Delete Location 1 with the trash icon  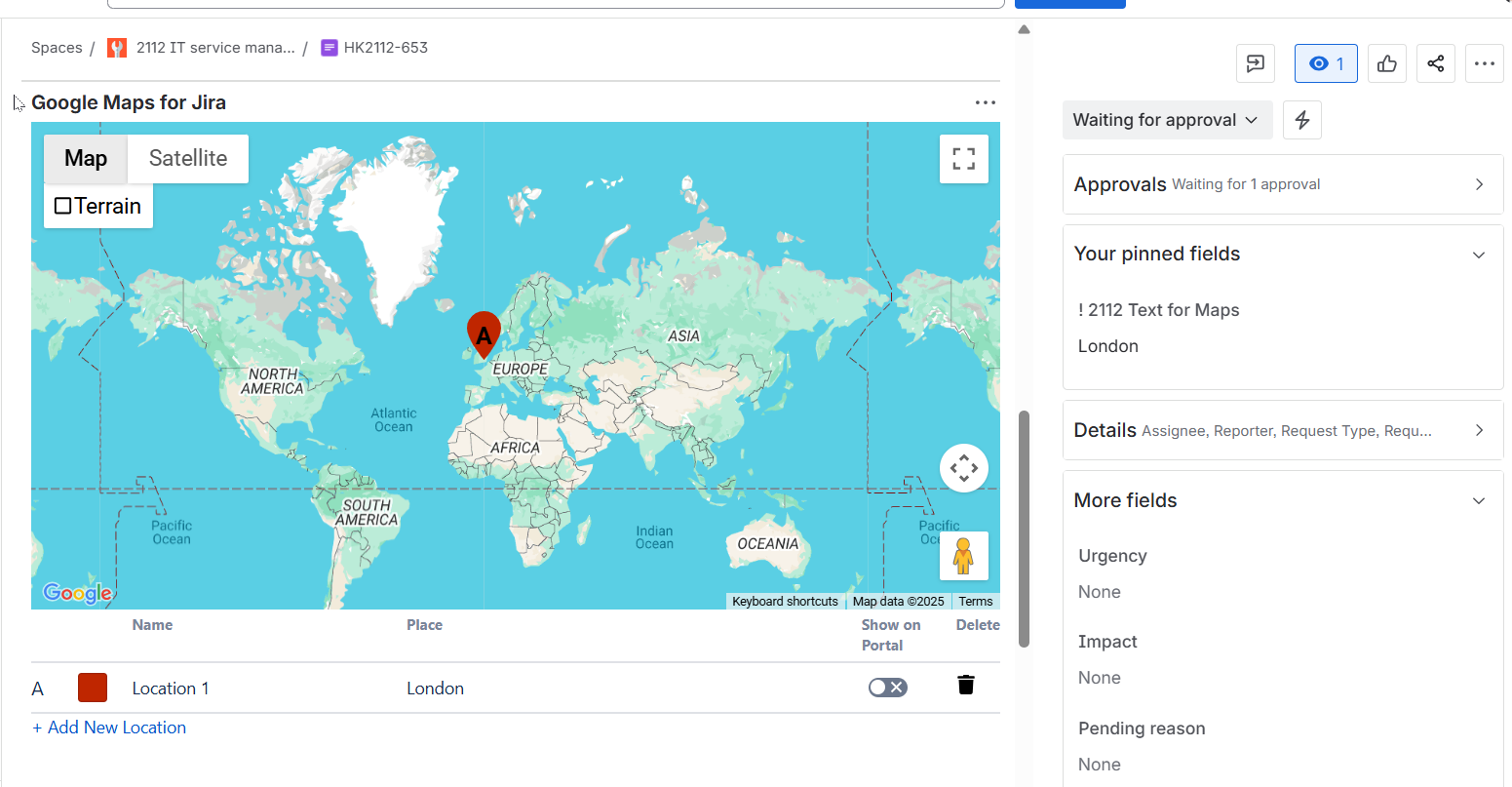pos(965,685)
